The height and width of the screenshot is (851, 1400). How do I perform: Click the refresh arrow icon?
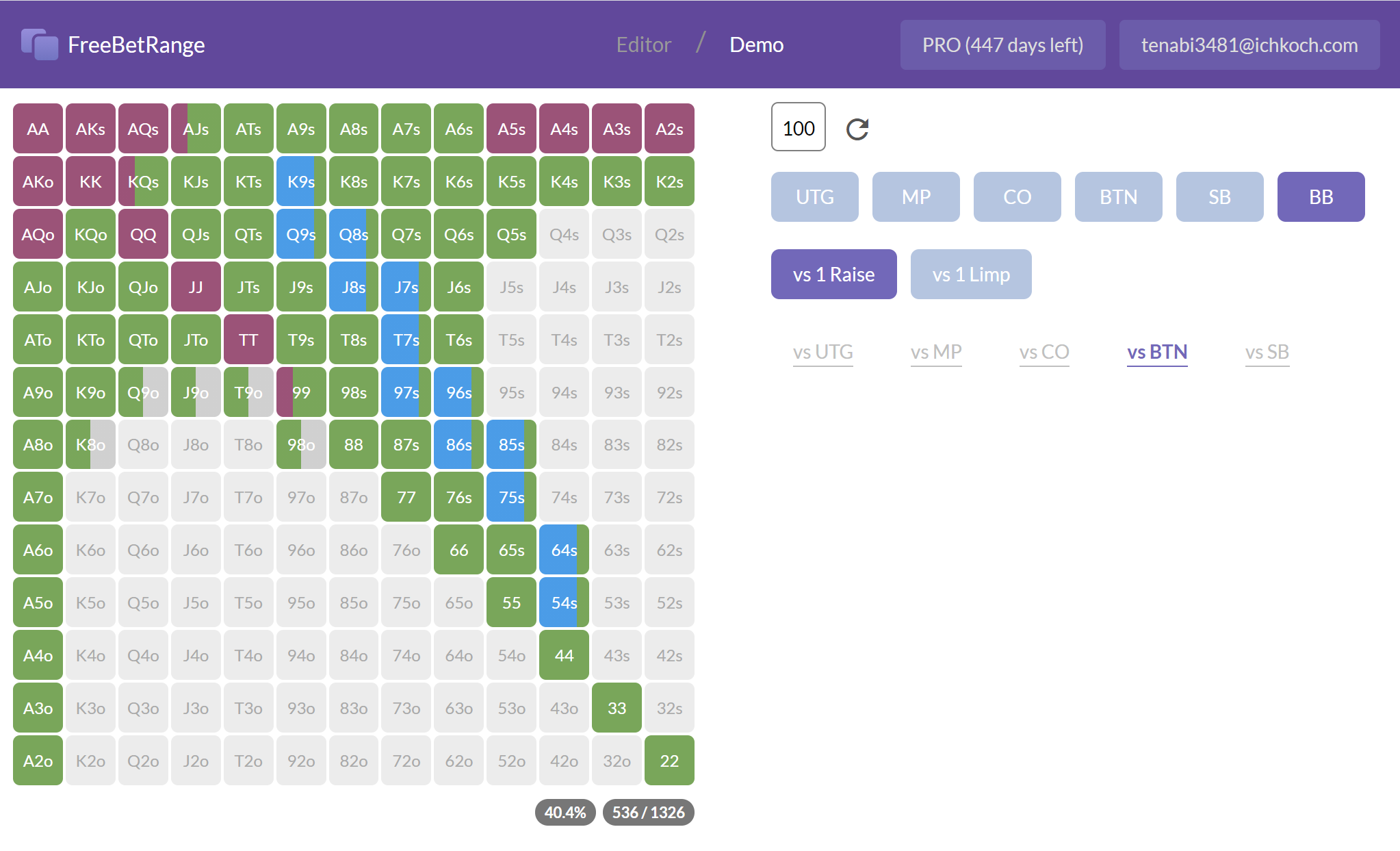tap(857, 129)
